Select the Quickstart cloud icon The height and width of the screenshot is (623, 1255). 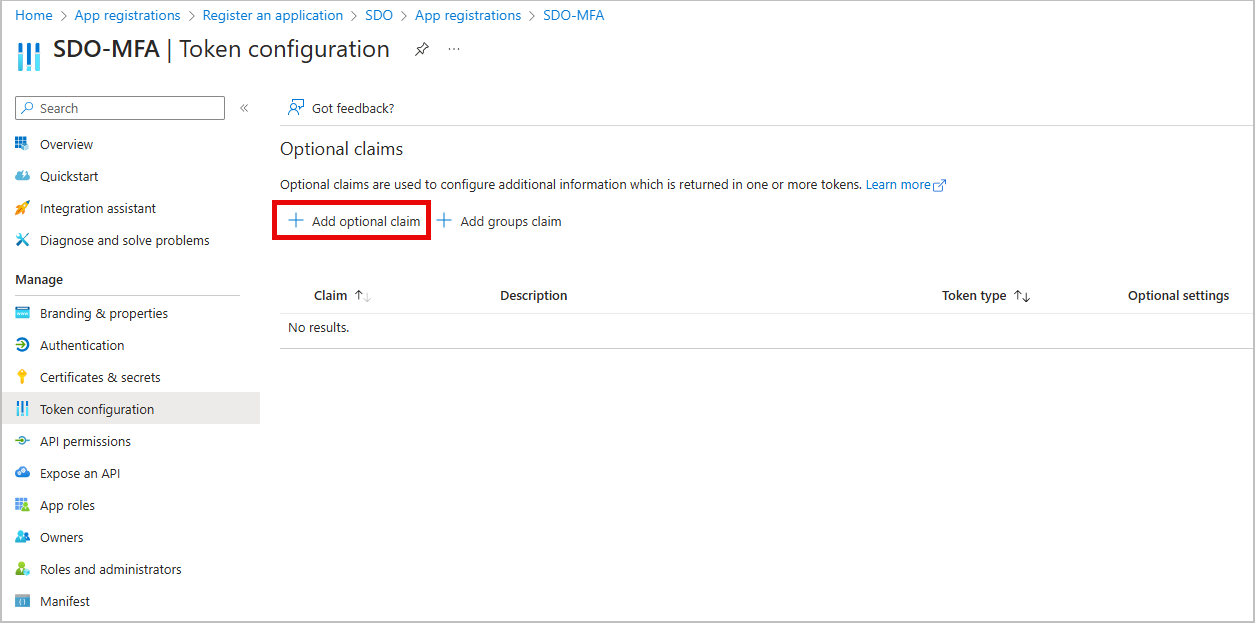pos(22,176)
